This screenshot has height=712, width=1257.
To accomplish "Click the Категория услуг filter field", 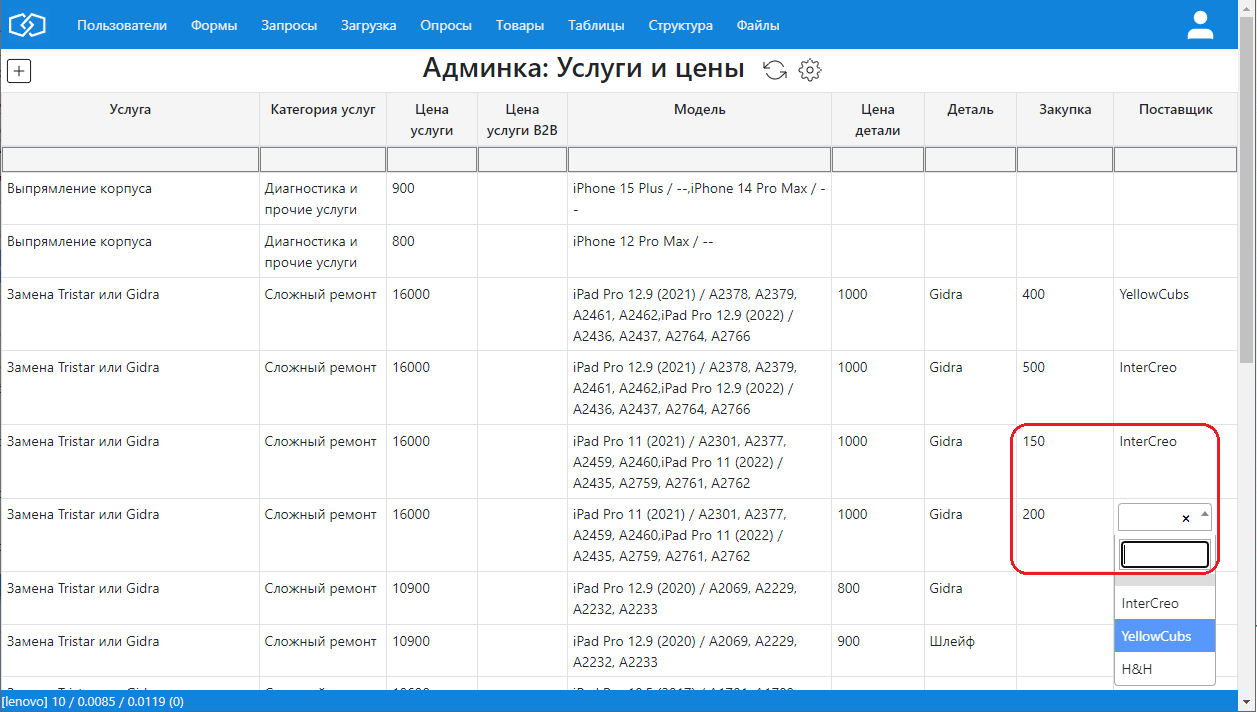I will point(323,159).
